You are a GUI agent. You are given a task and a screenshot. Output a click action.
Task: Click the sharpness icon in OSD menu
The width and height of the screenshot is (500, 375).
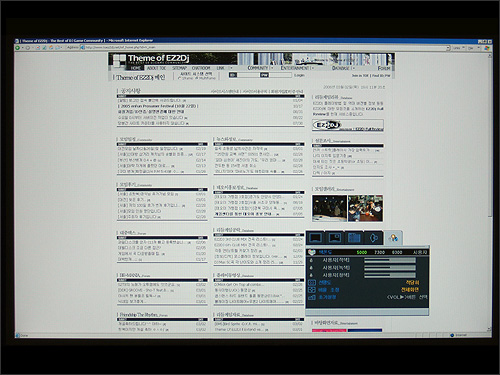[312, 283]
